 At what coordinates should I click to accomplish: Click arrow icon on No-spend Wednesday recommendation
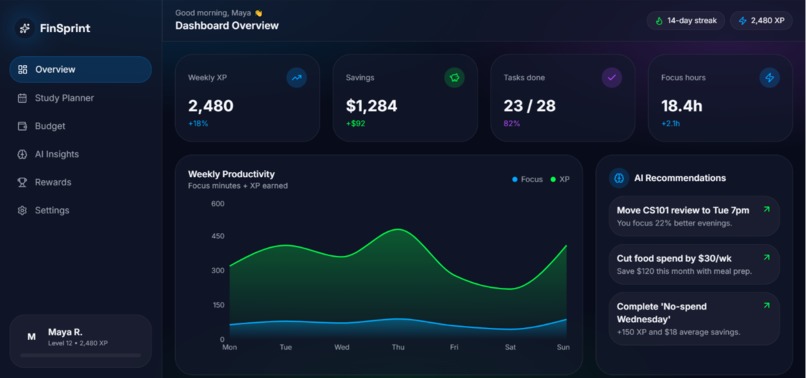click(766, 305)
